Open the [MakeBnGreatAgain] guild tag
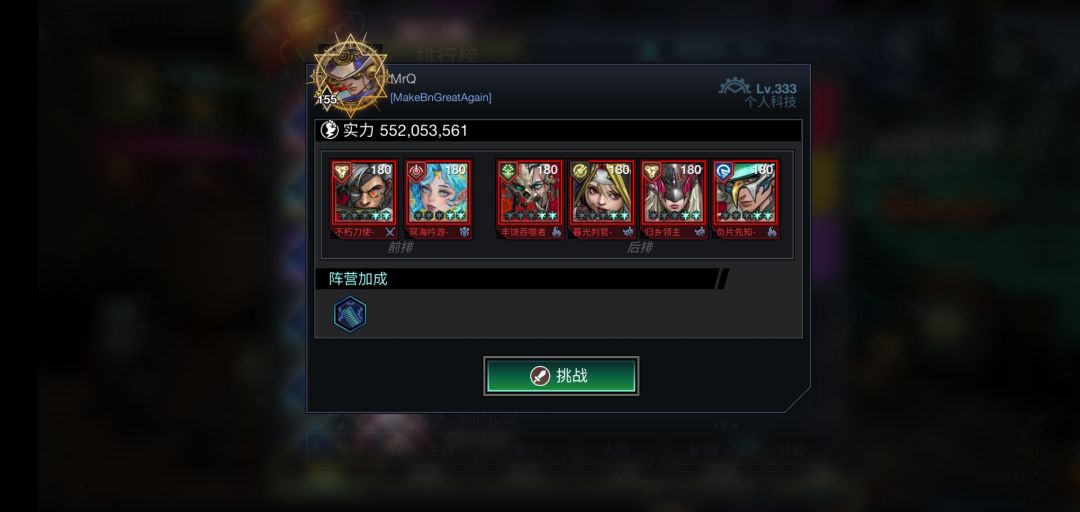The height and width of the screenshot is (512, 1080). point(441,98)
